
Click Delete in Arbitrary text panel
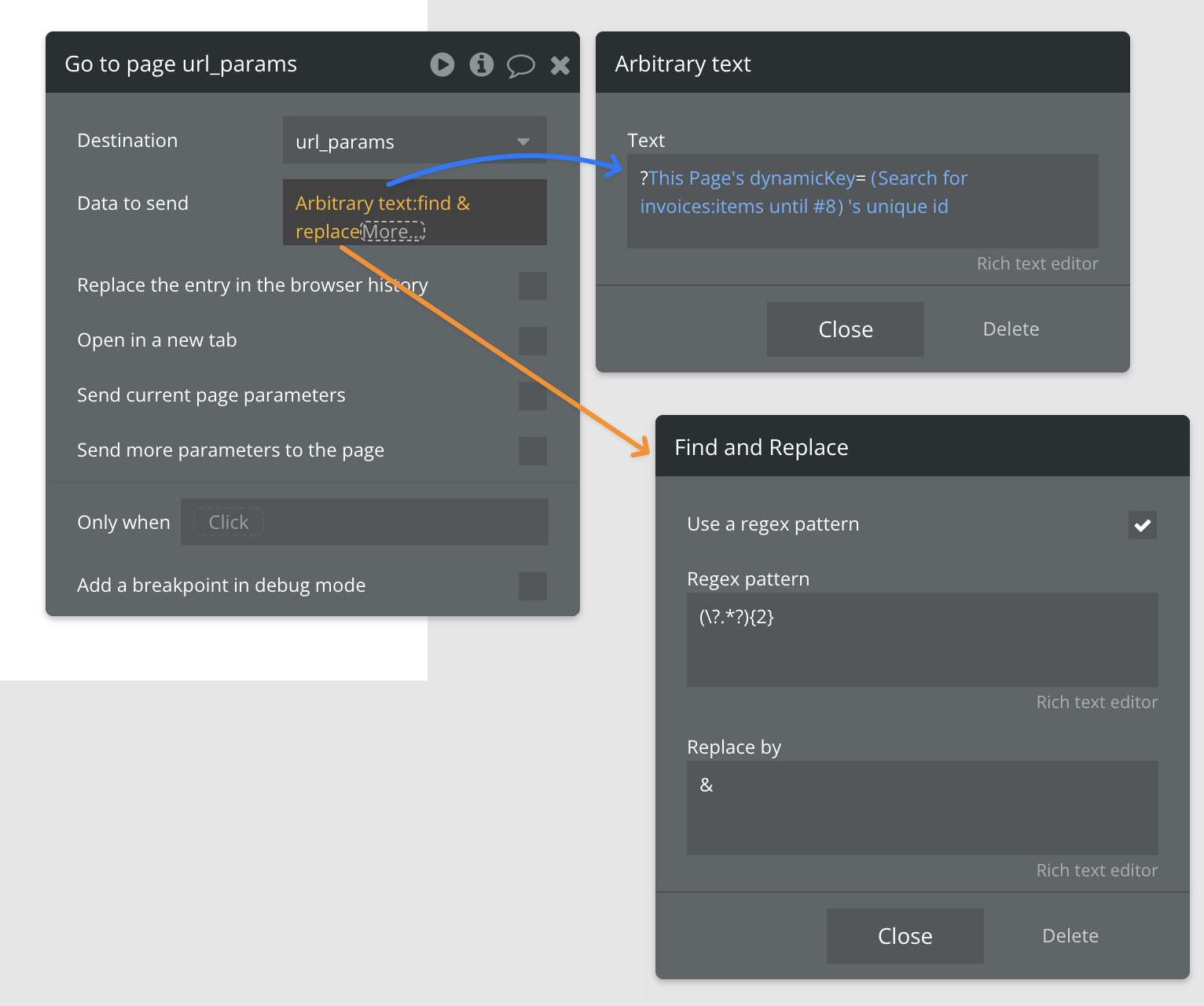pyautogui.click(x=1011, y=329)
